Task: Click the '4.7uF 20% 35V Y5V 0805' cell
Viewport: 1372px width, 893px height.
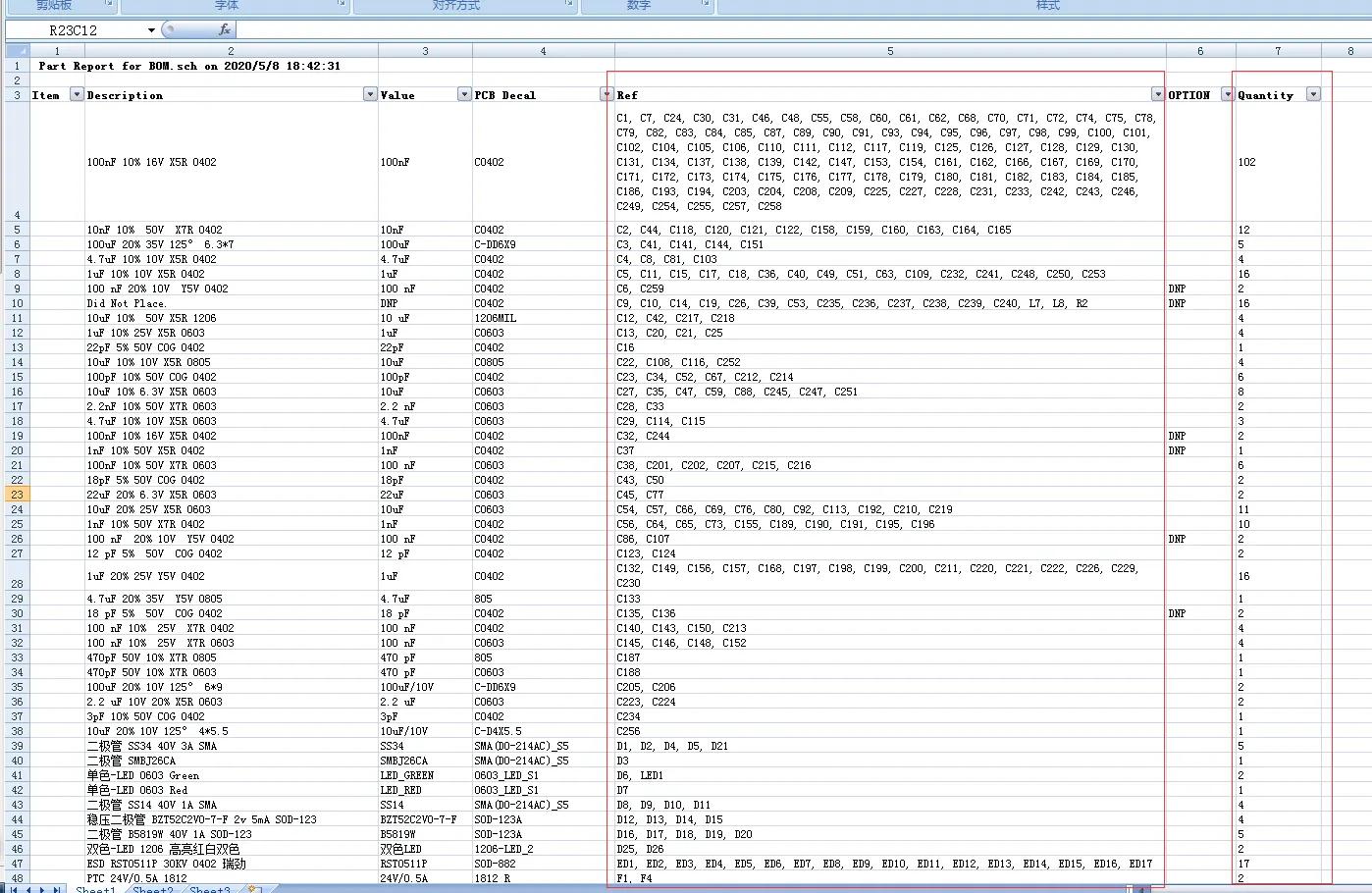Action: (231, 599)
